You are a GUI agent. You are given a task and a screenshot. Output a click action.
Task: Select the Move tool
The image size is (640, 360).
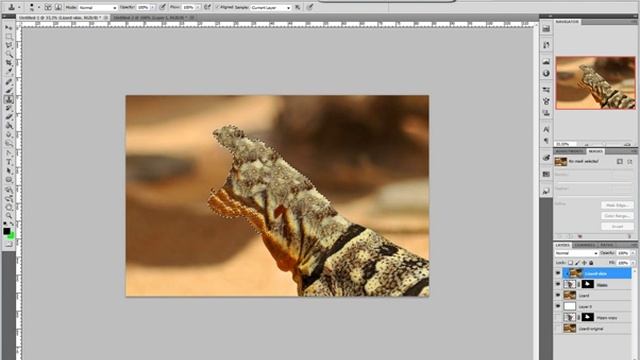point(9,28)
